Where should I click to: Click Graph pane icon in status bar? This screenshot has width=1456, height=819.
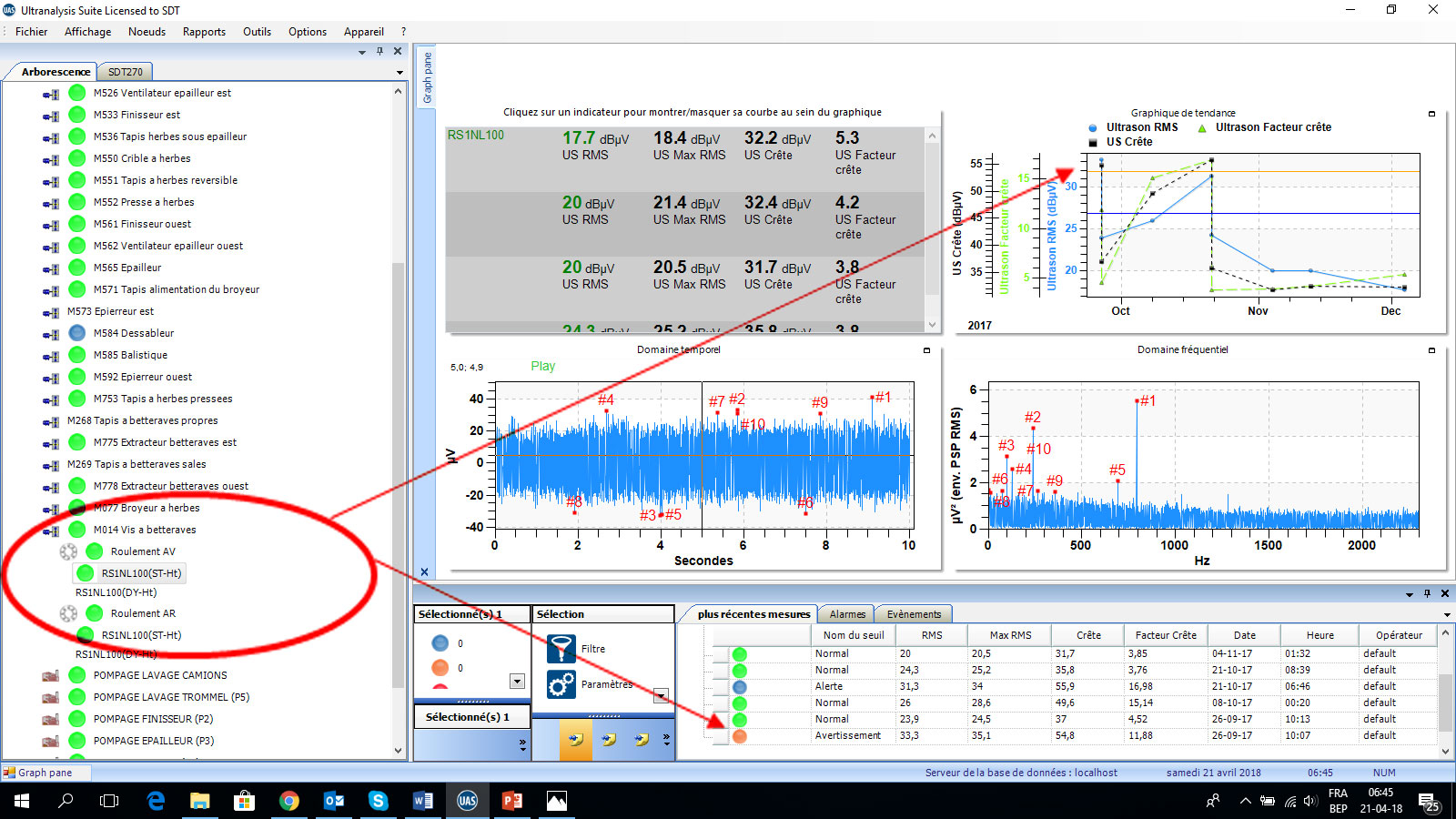coord(10,773)
